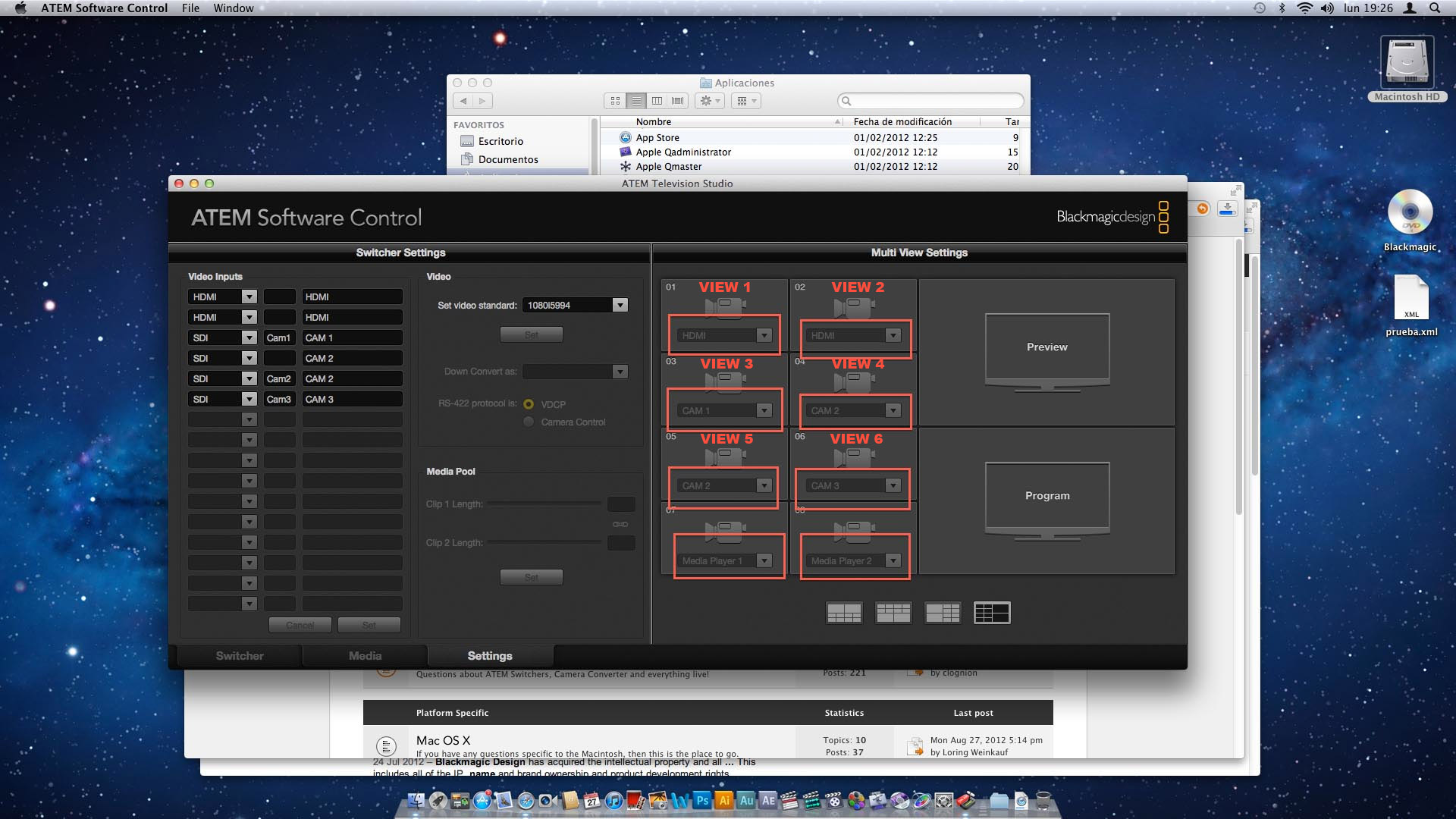This screenshot has width=1456, height=819.
Task: Open the Finder action gear menu
Action: [x=710, y=101]
